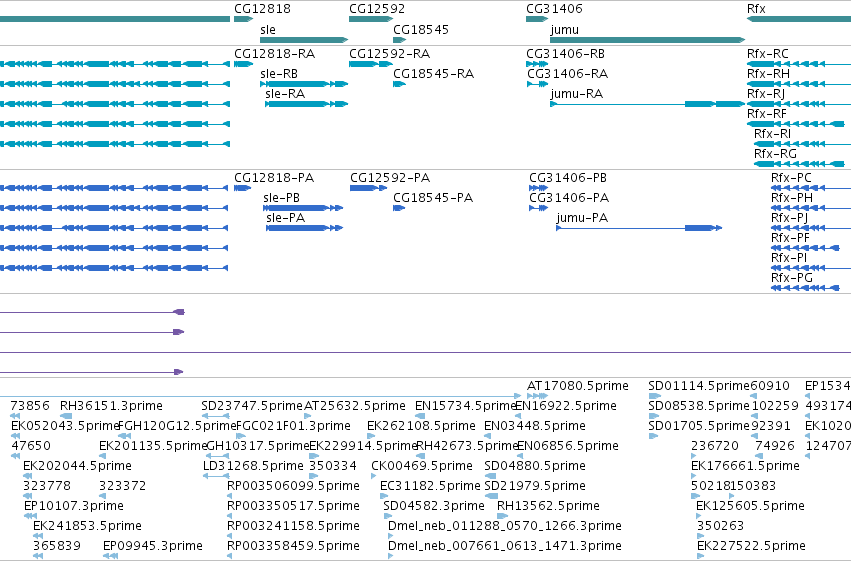Open the CG31406 gene label
851x561 pixels.
click(x=554, y=9)
